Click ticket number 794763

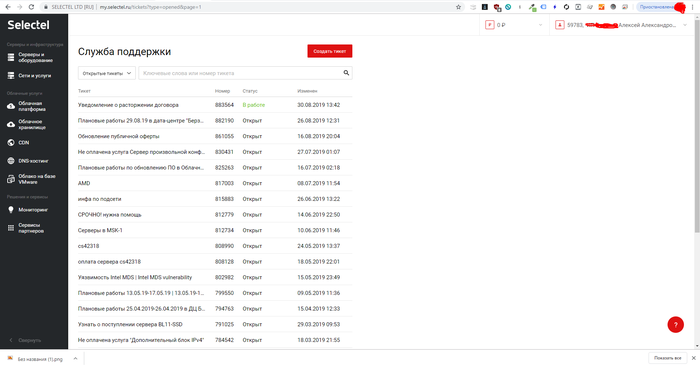[224, 309]
